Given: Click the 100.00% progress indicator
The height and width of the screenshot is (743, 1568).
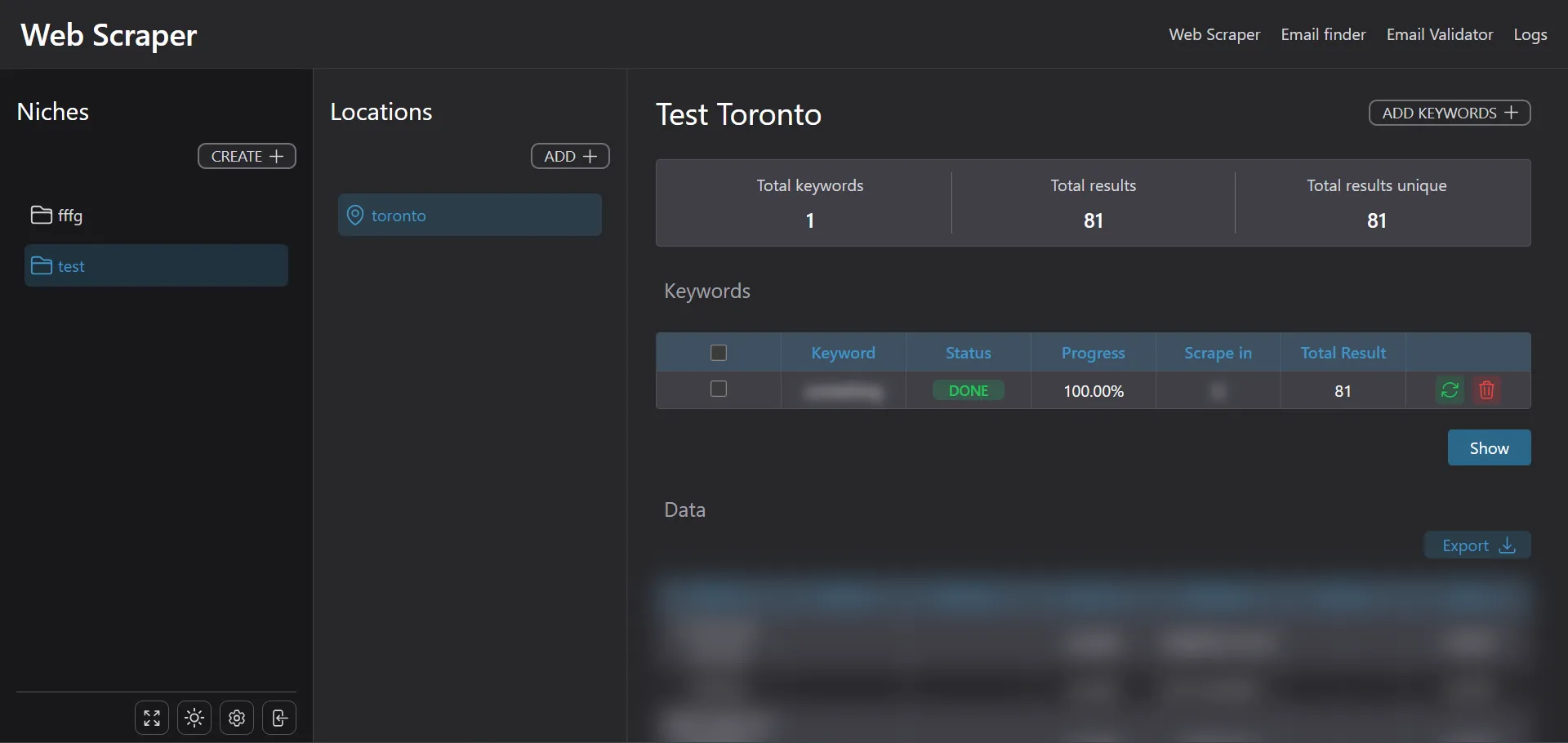Looking at the screenshot, I should pos(1093,390).
